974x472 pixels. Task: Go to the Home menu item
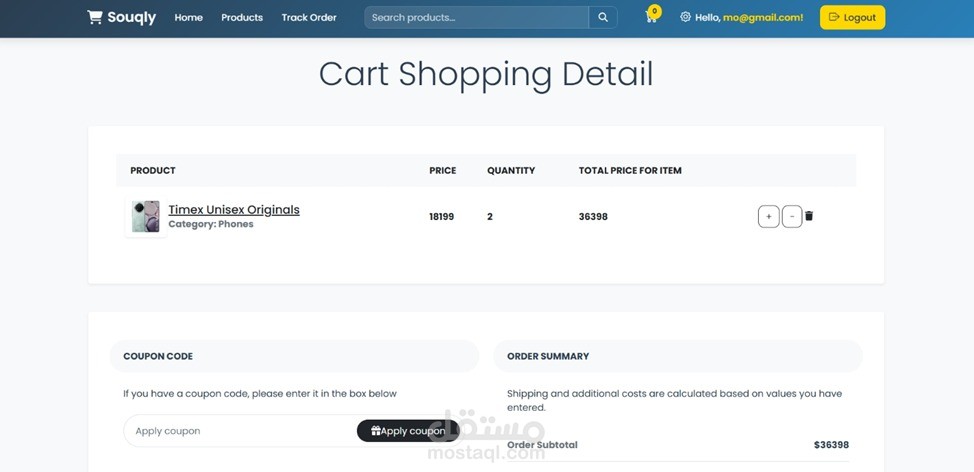pos(188,17)
